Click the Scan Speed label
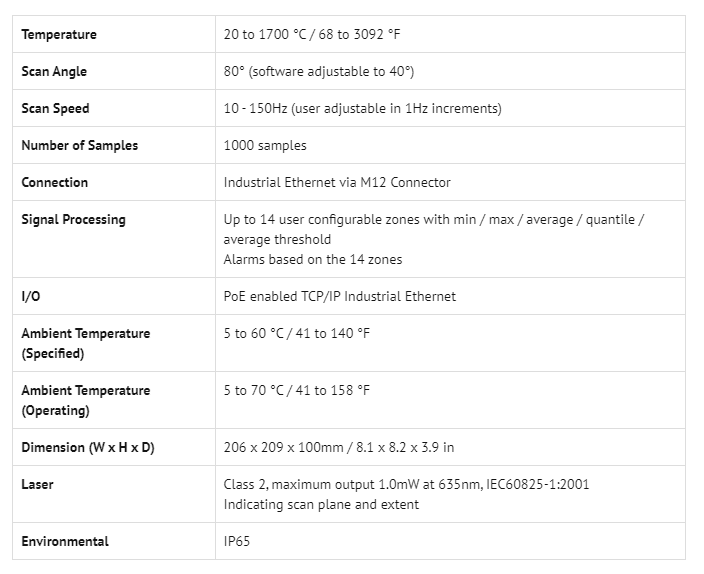 click(x=55, y=109)
